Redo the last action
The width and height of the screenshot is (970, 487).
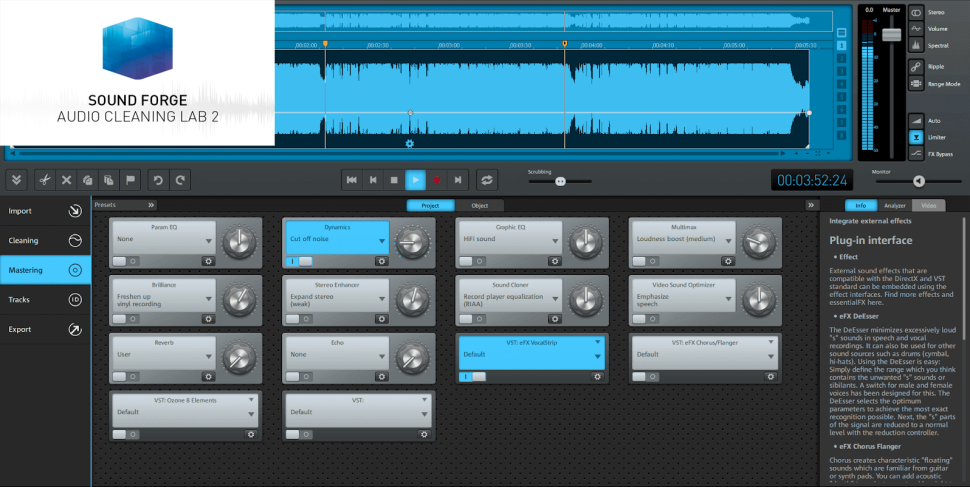[x=180, y=180]
